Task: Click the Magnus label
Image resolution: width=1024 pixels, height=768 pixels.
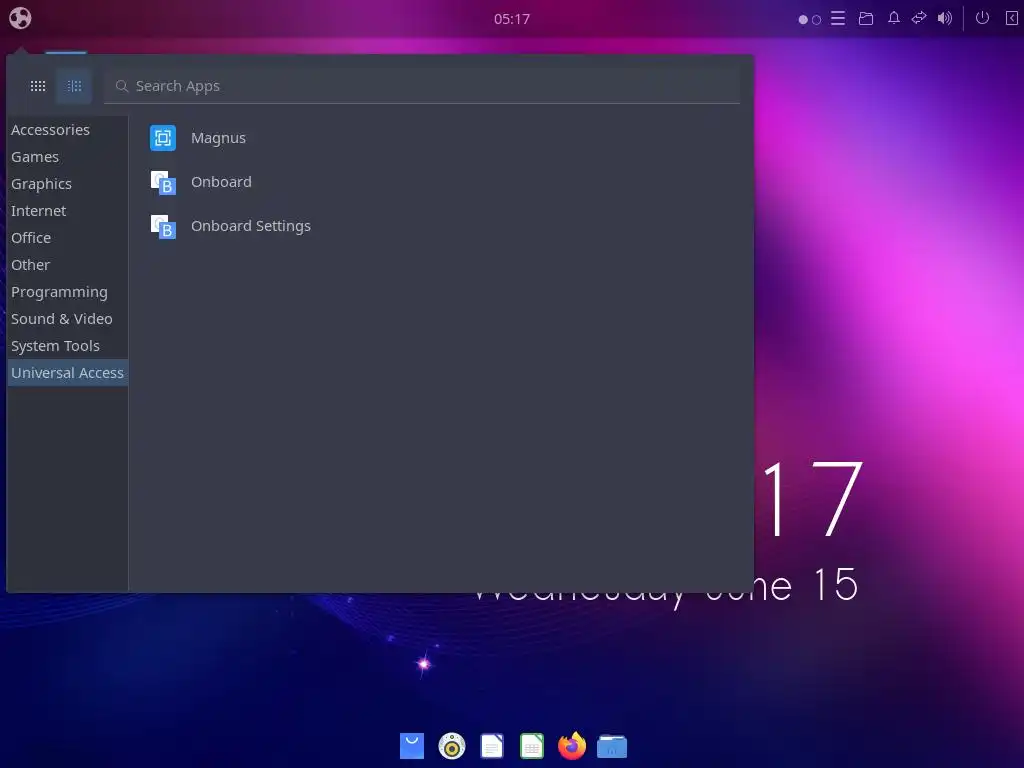Action: click(x=218, y=138)
